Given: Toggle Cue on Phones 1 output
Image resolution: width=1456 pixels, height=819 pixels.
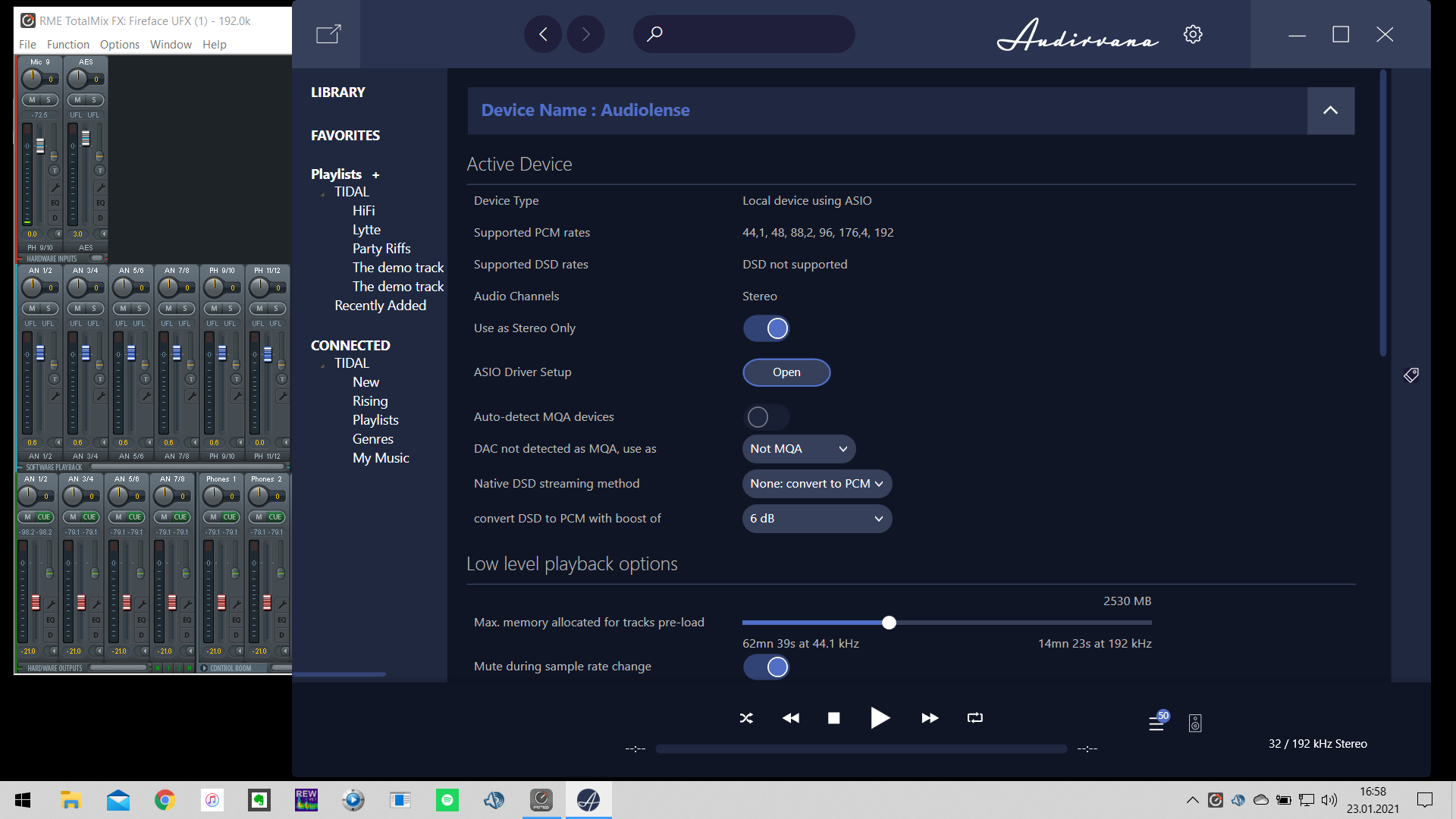Looking at the screenshot, I should 230,517.
